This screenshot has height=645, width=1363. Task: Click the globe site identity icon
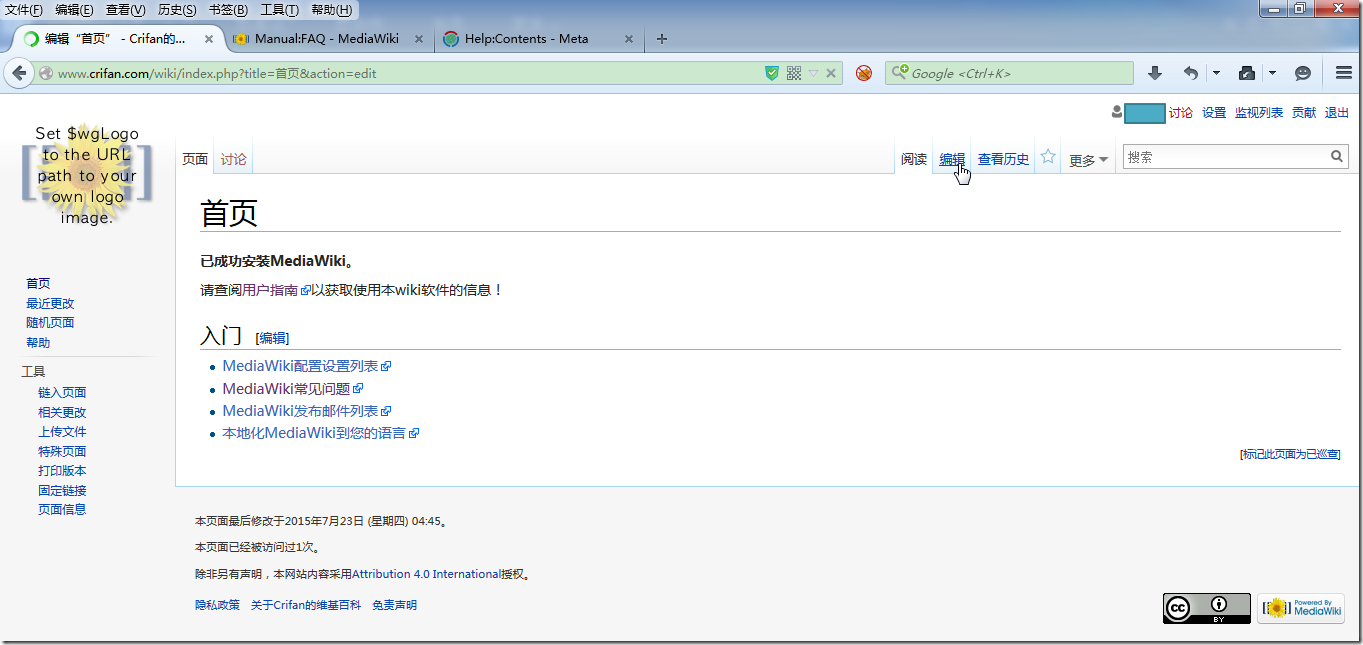pos(46,73)
